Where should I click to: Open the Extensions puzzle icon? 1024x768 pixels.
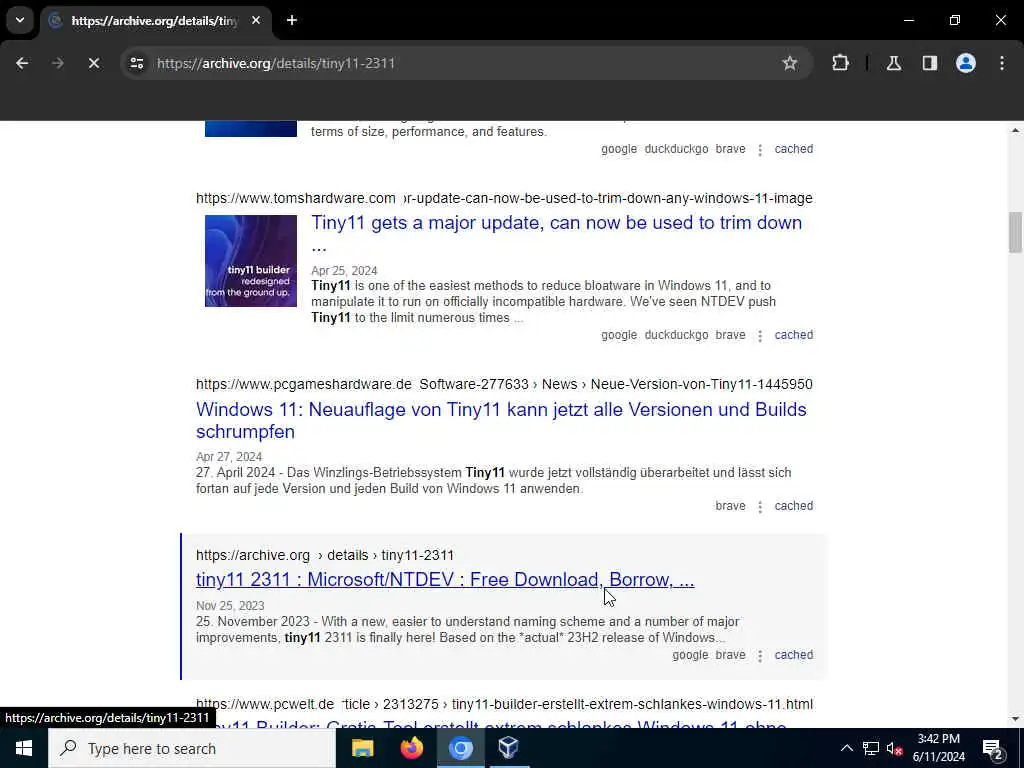(x=840, y=63)
